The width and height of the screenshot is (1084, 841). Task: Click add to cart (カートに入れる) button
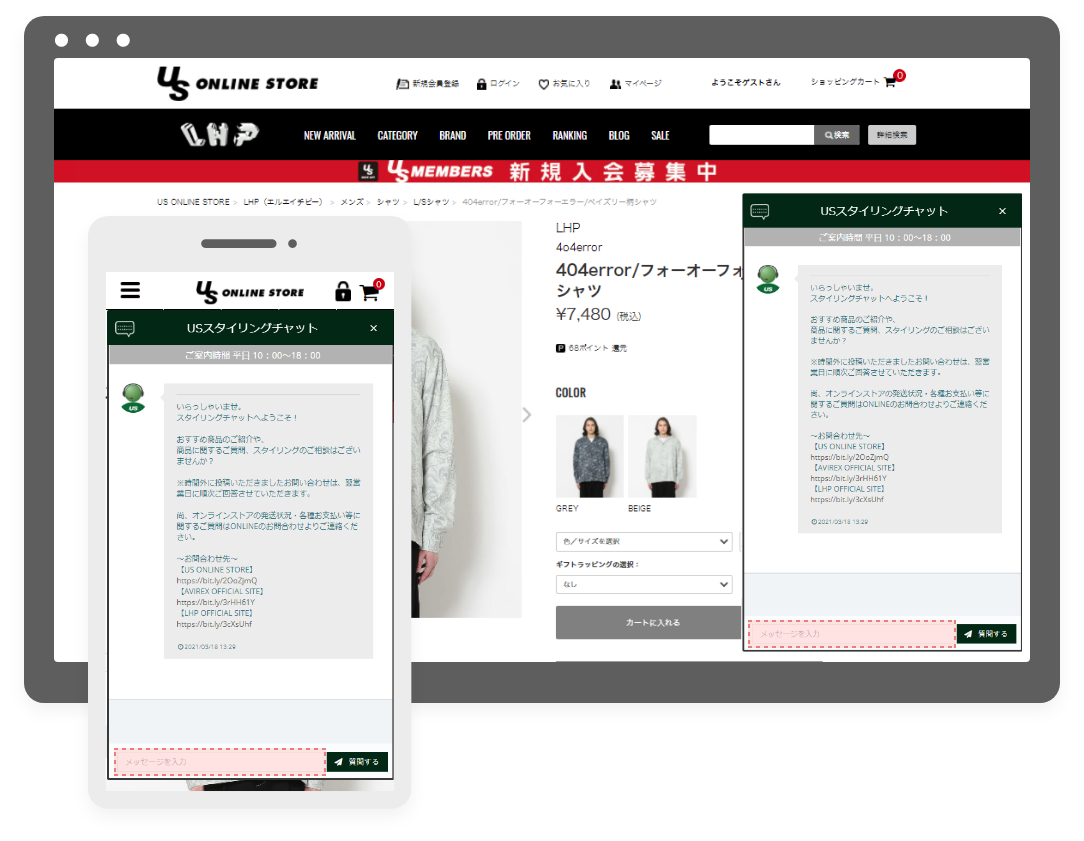648,623
